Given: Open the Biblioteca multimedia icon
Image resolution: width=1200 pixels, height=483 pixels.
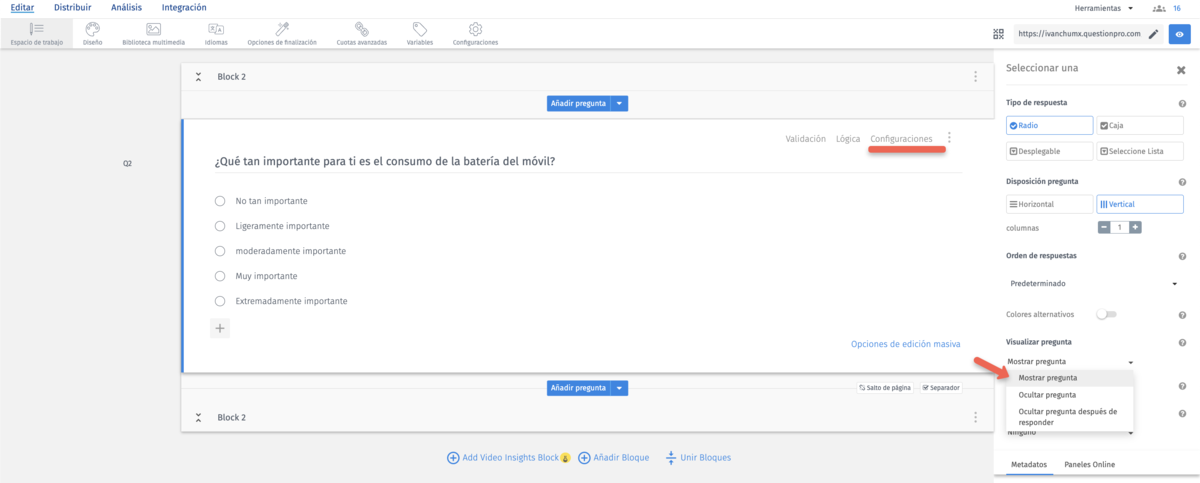Looking at the screenshot, I should coord(153,29).
